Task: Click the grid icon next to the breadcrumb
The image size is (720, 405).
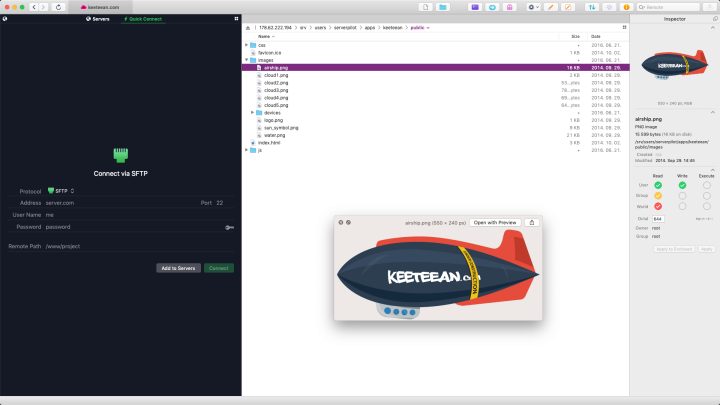Action: 624,28
